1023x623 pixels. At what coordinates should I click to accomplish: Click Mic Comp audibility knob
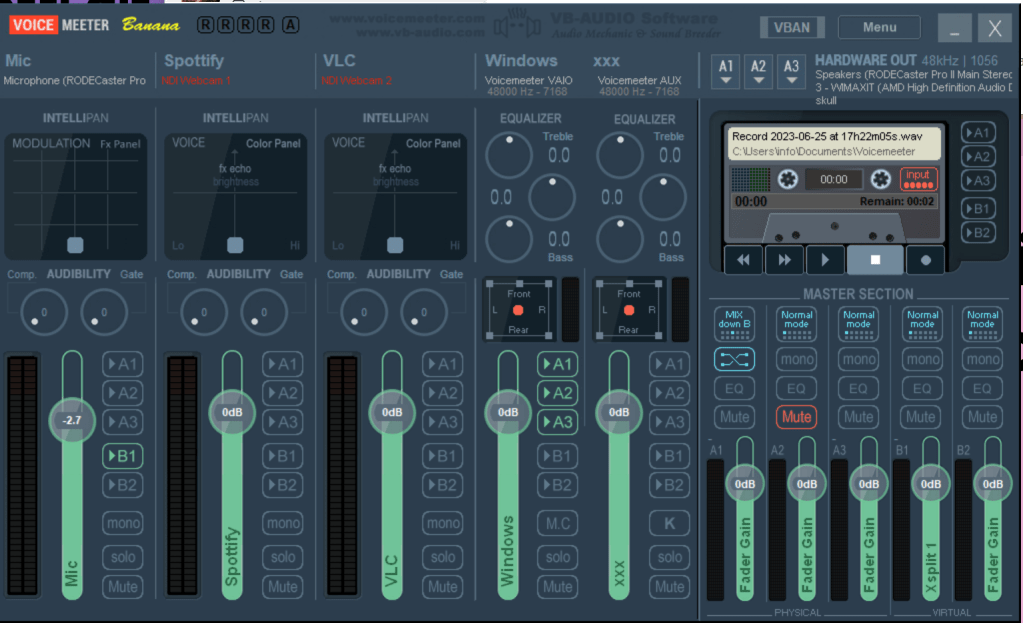(44, 312)
